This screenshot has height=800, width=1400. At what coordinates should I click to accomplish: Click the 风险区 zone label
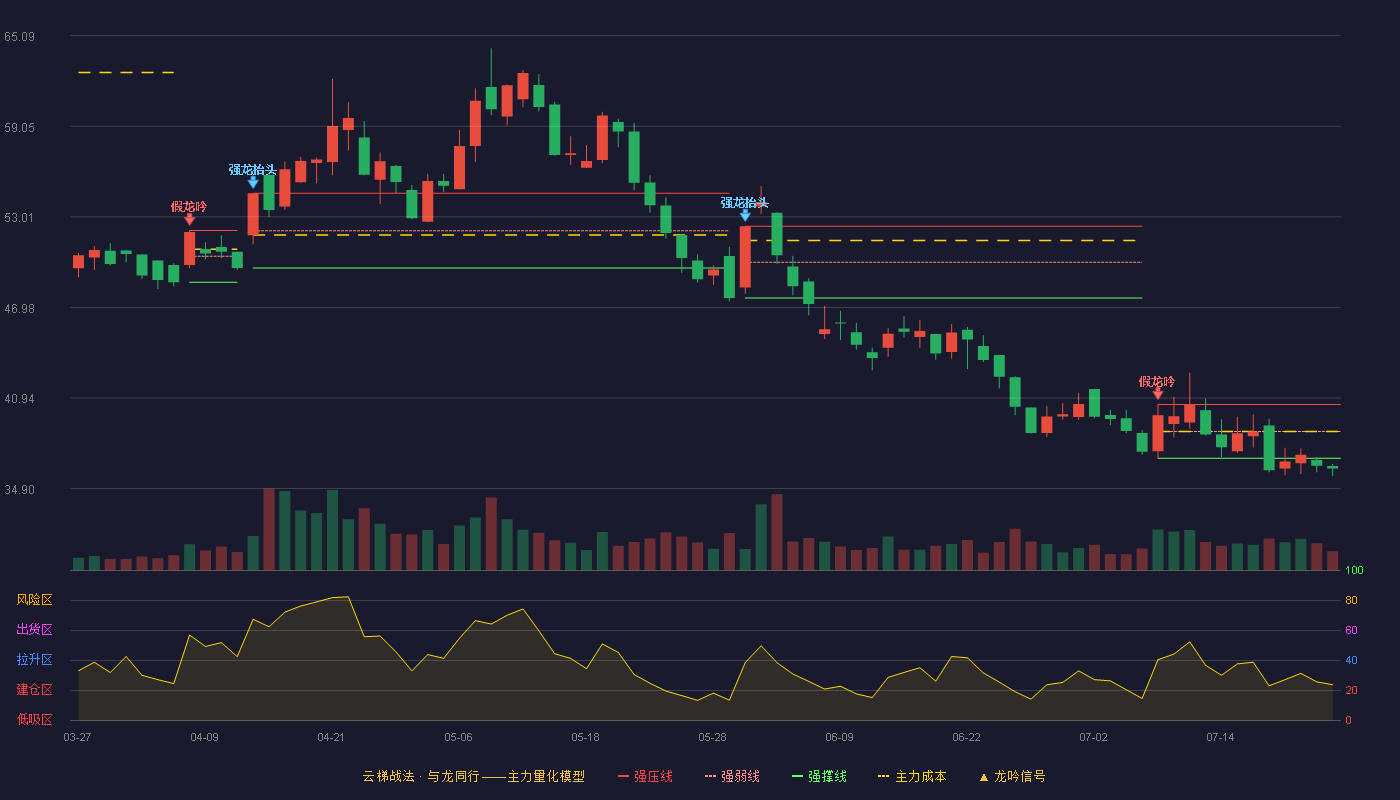click(34, 600)
